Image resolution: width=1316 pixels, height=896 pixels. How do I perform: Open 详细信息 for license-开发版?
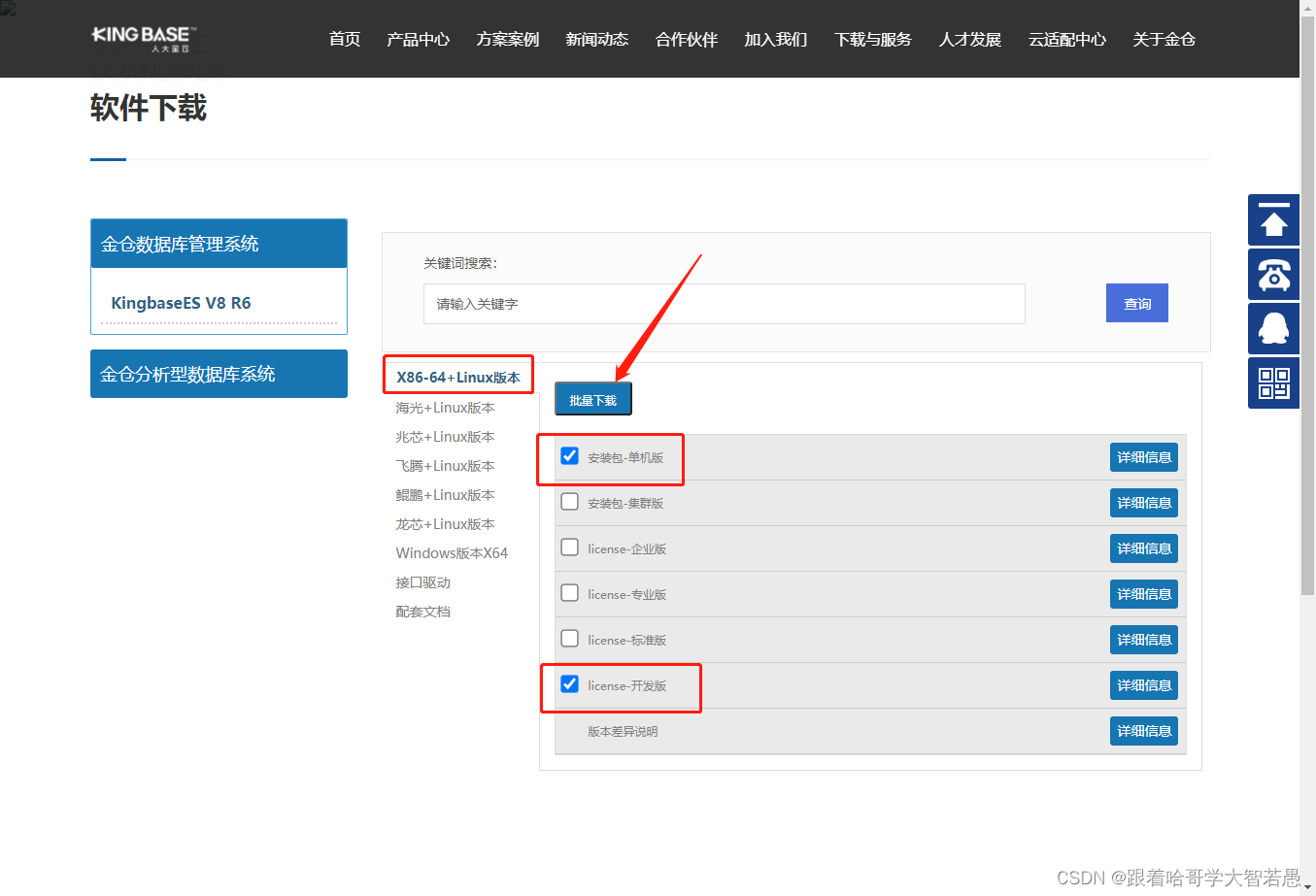tap(1144, 685)
